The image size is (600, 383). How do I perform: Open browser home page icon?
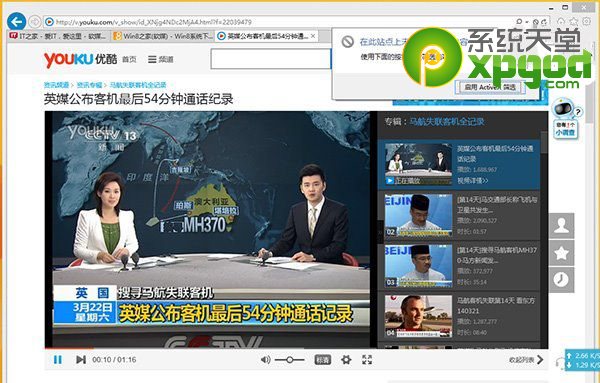561,21
